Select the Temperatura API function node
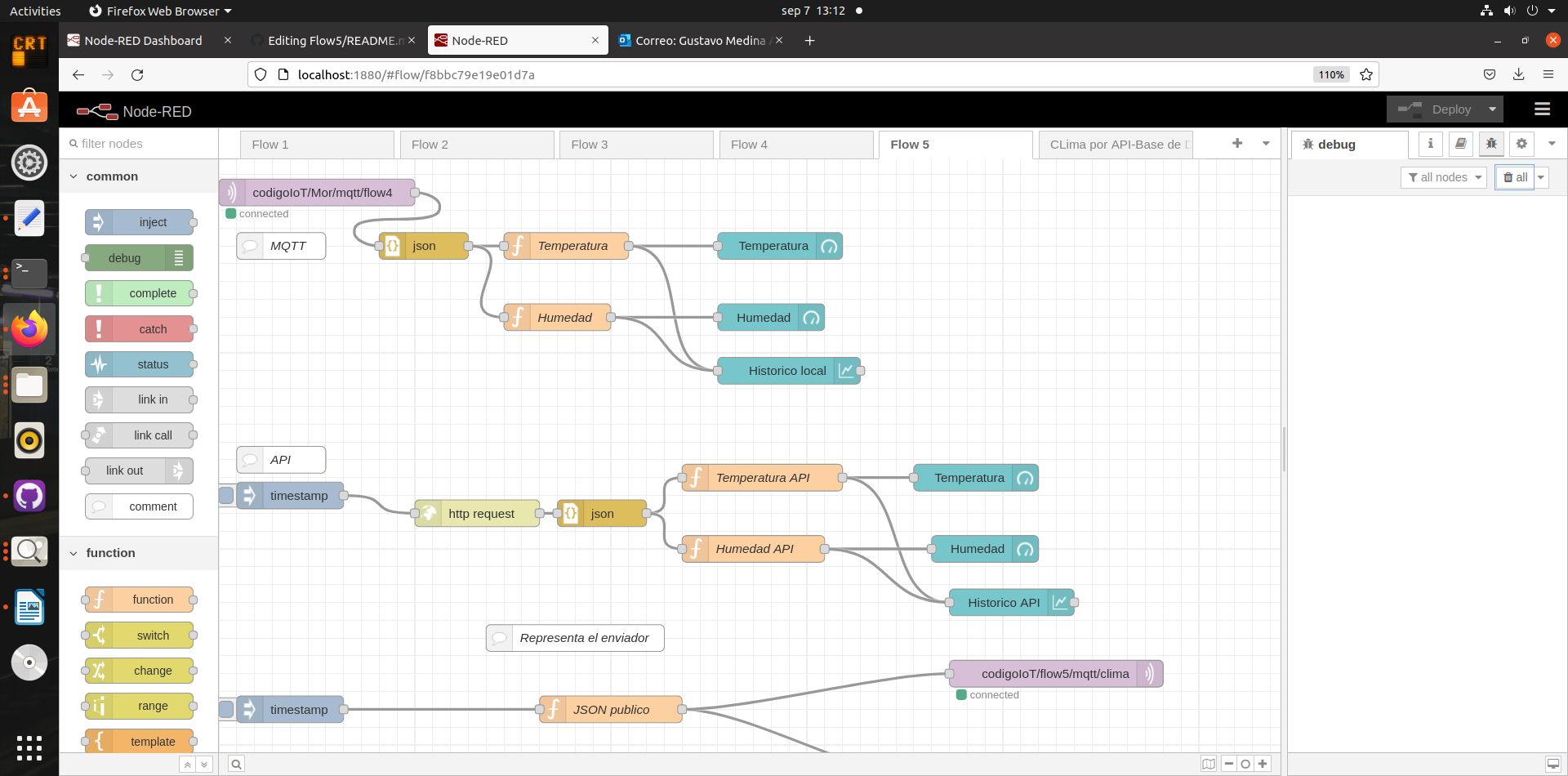The height and width of the screenshot is (776, 1568). (762, 478)
